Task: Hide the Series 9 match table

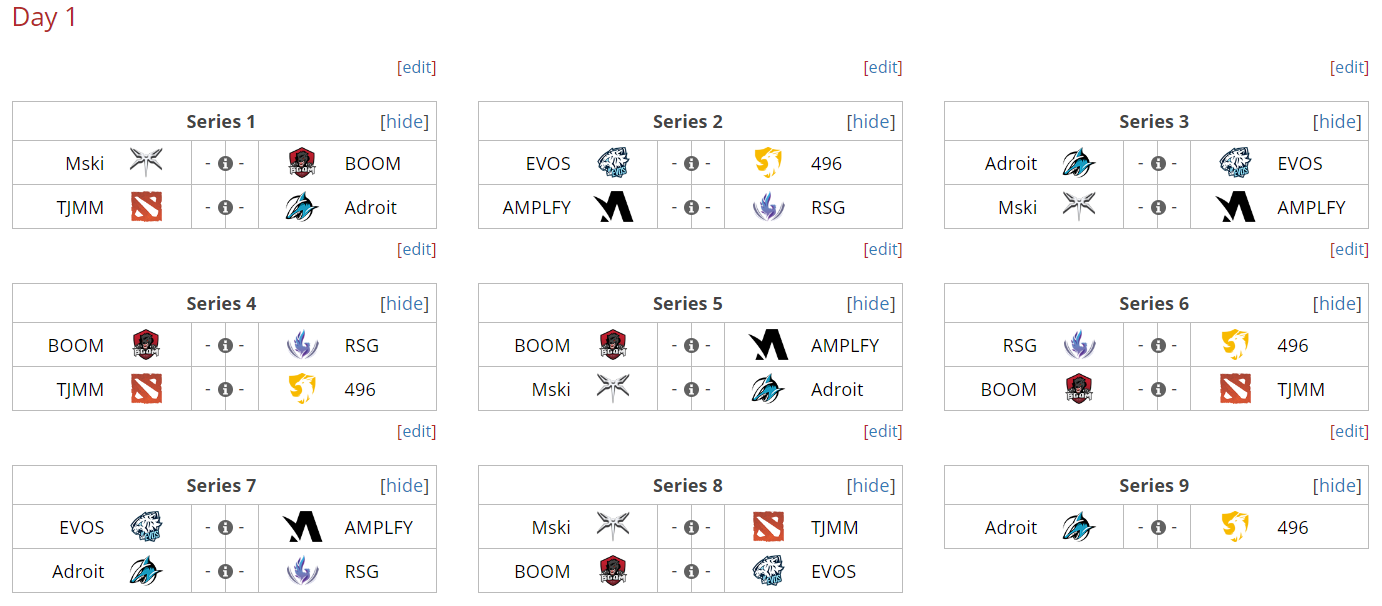Action: (1337, 486)
